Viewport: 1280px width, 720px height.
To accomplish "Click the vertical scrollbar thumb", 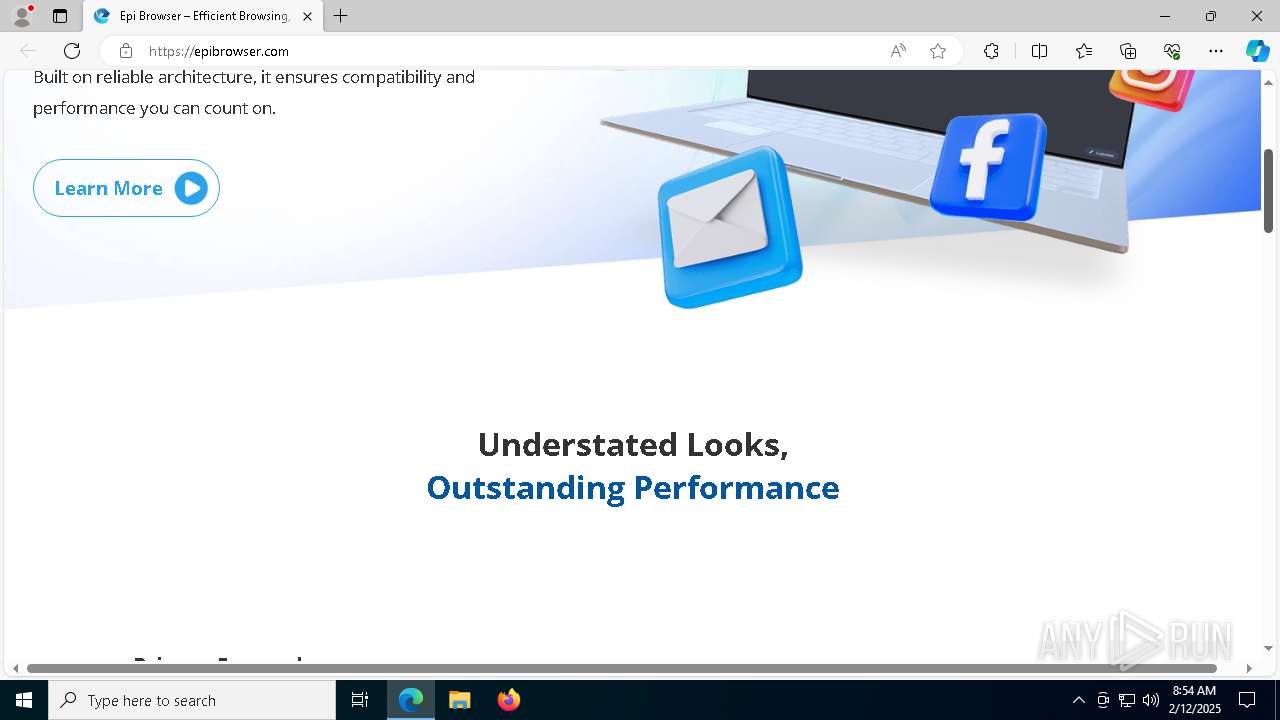I will [1268, 191].
